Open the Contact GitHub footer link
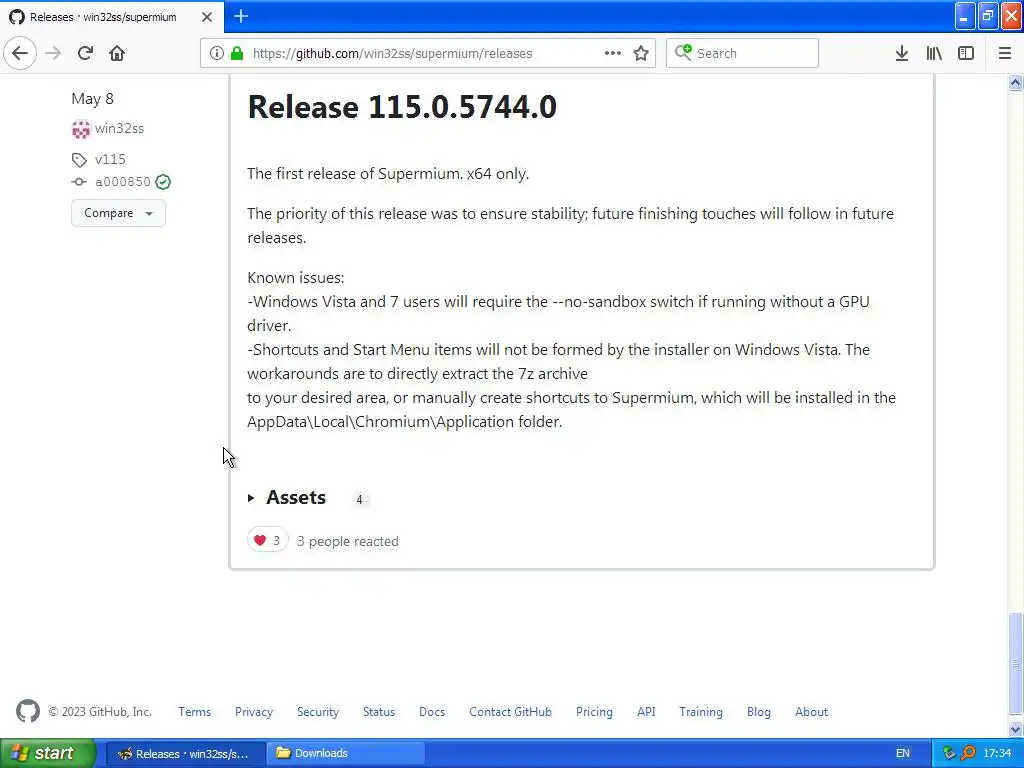This screenshot has width=1024, height=768. point(510,712)
